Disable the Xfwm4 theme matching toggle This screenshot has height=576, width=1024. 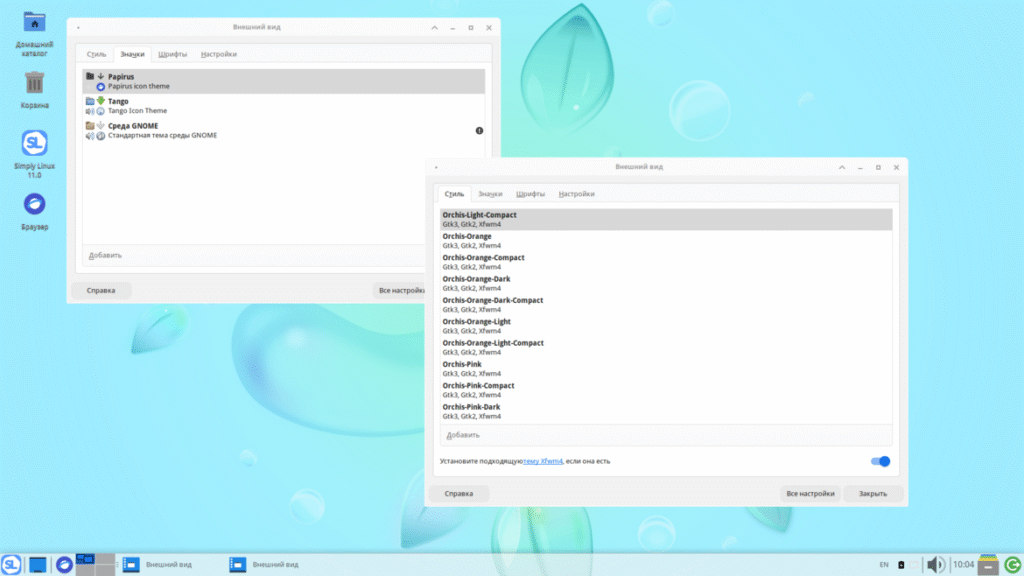click(878, 461)
